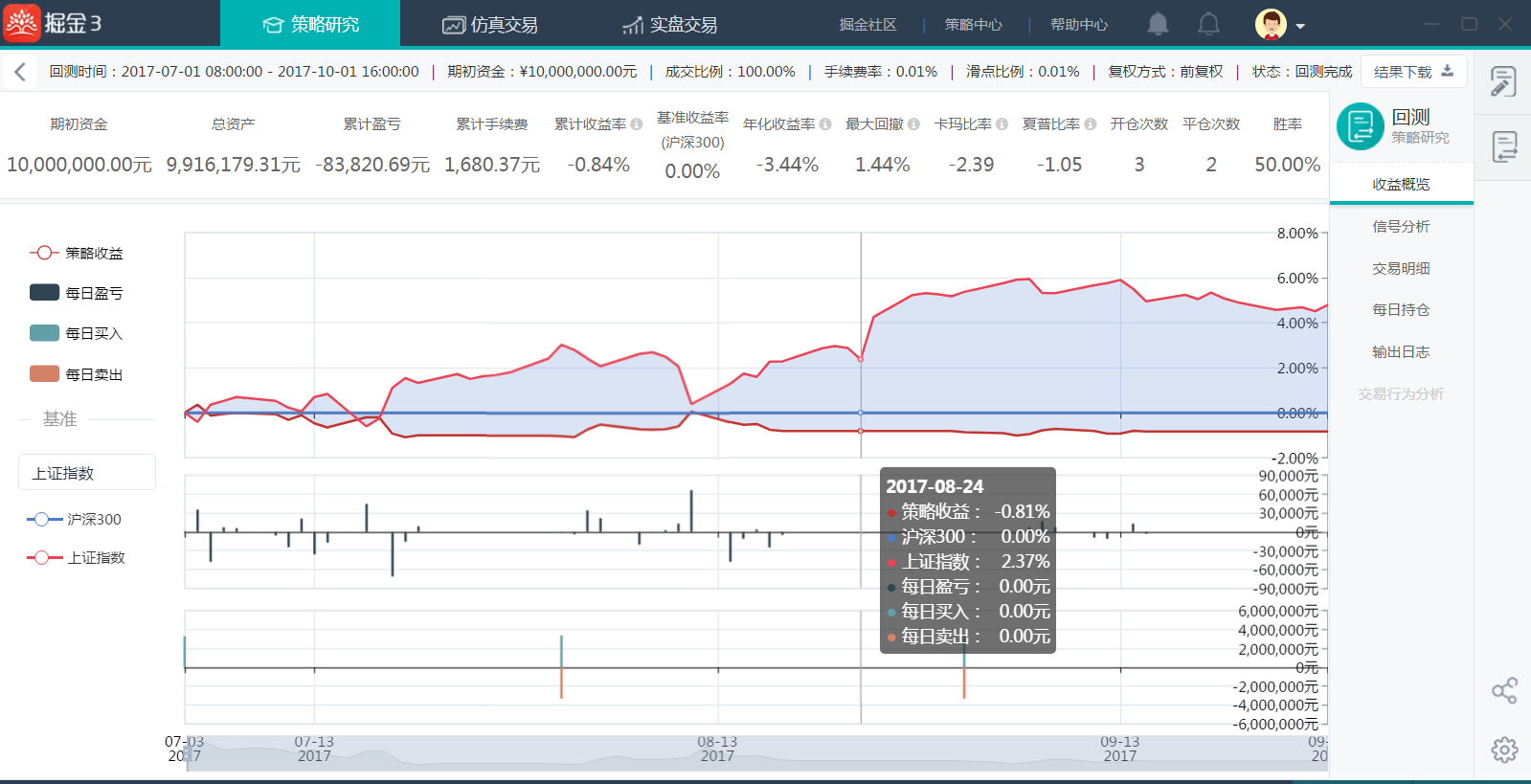Go back with the left arrow icon
Image resolution: width=1531 pixels, height=784 pixels.
pos(20,72)
